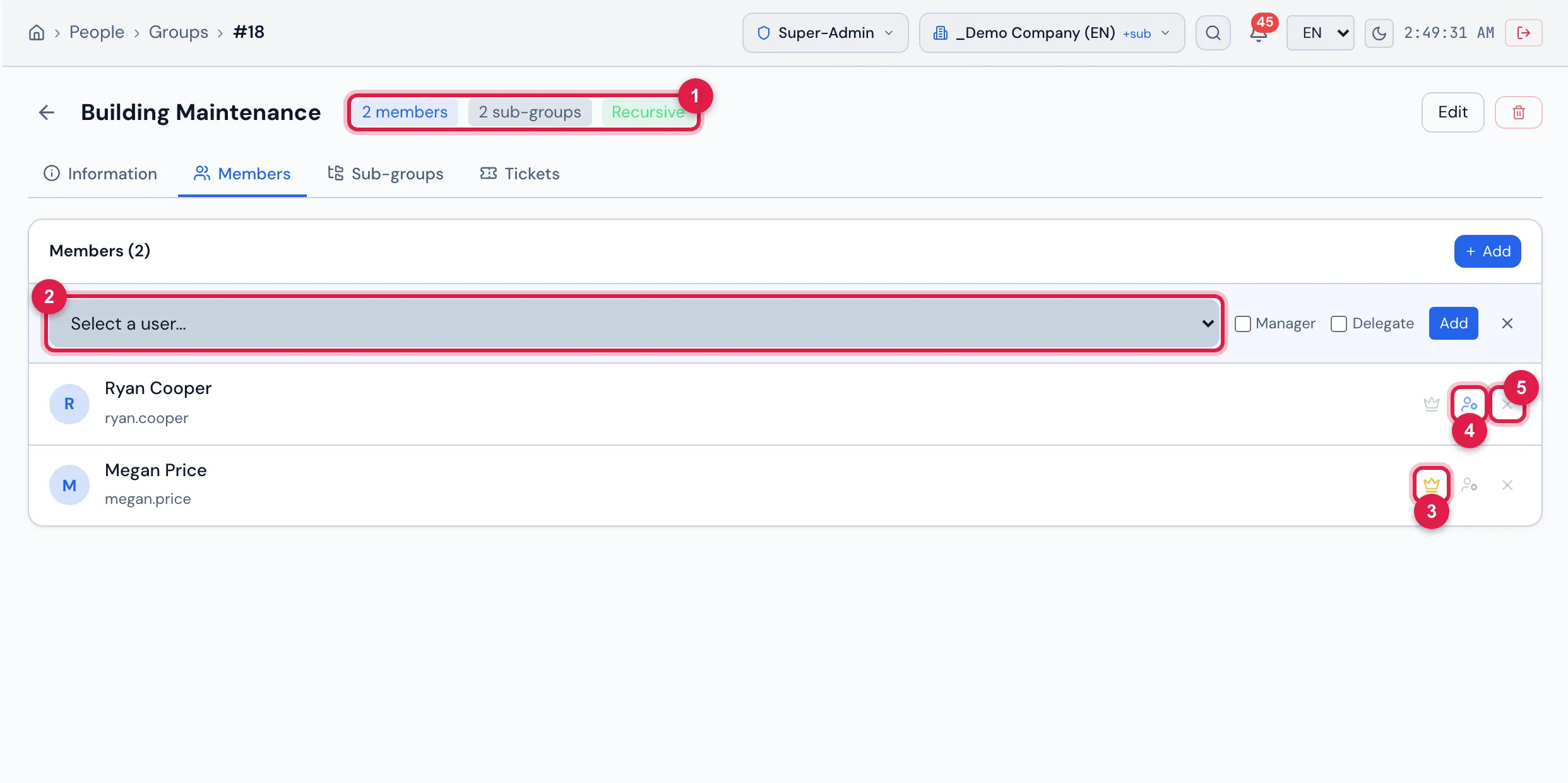This screenshot has height=783, width=1568.
Task: Click the Members (2) heading
Action: click(100, 251)
